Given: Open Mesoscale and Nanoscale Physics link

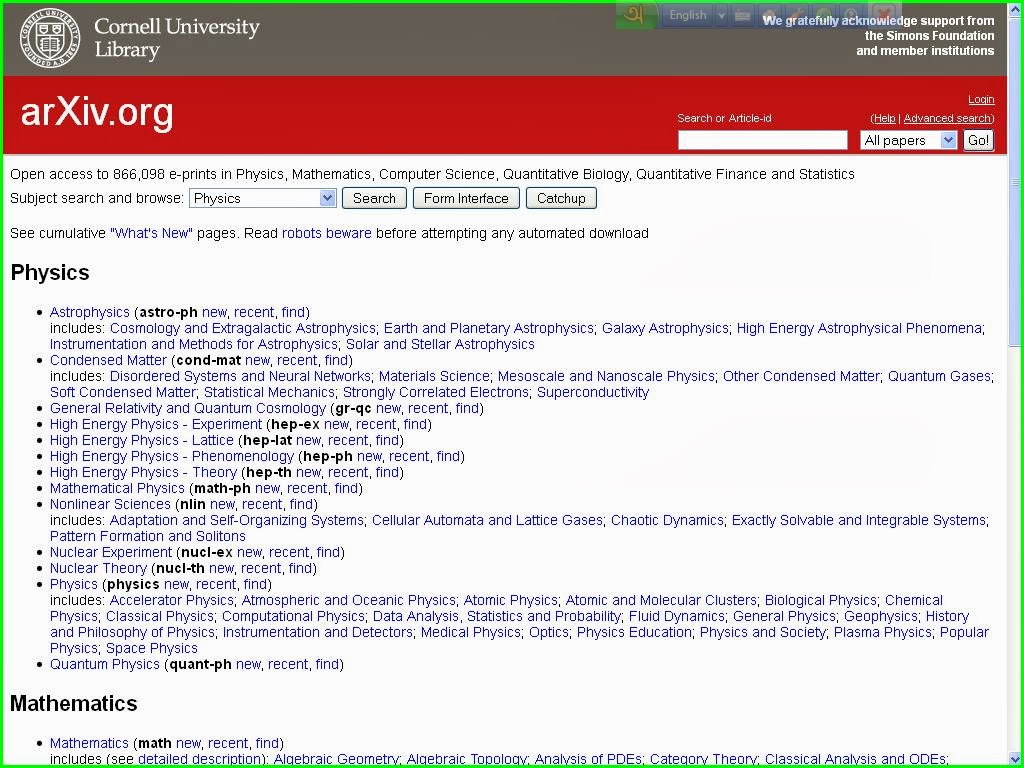Looking at the screenshot, I should (x=606, y=376).
